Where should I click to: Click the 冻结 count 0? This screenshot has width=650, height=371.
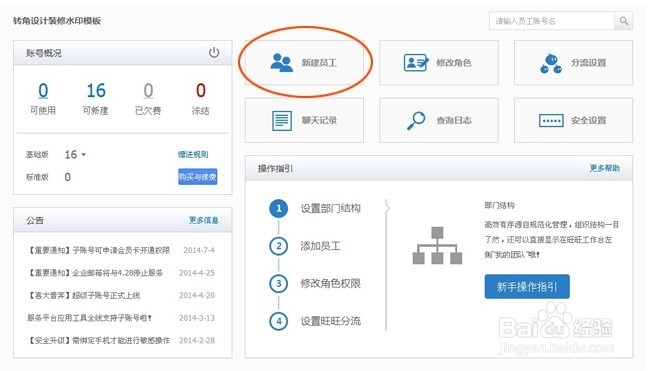click(201, 90)
